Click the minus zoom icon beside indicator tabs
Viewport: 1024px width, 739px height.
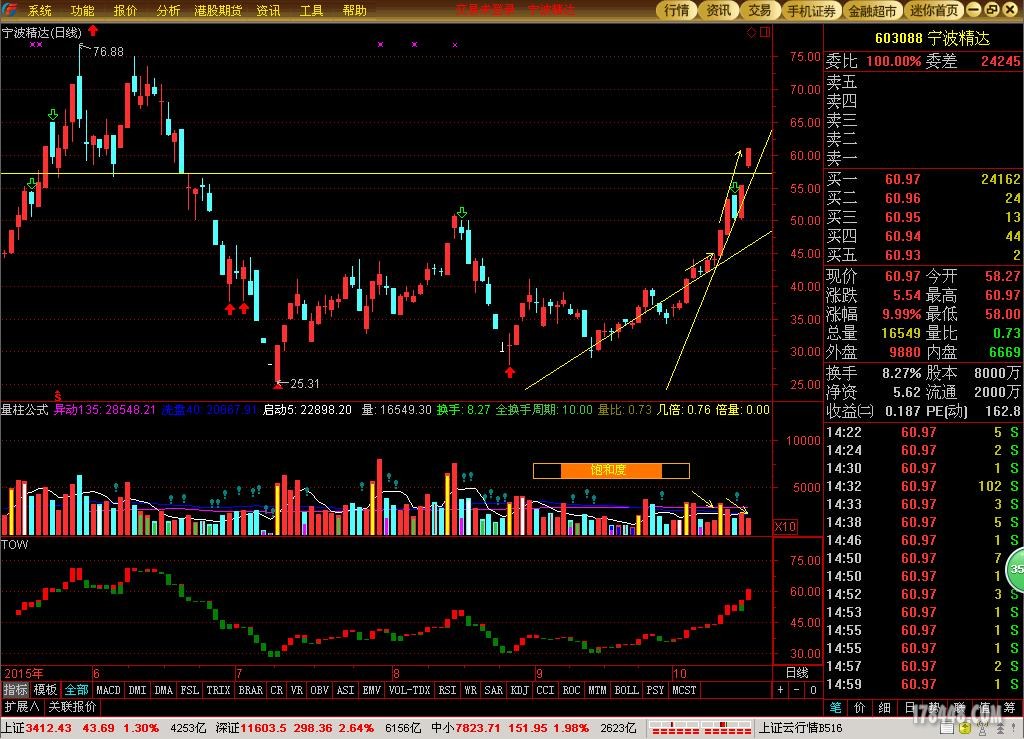click(795, 690)
